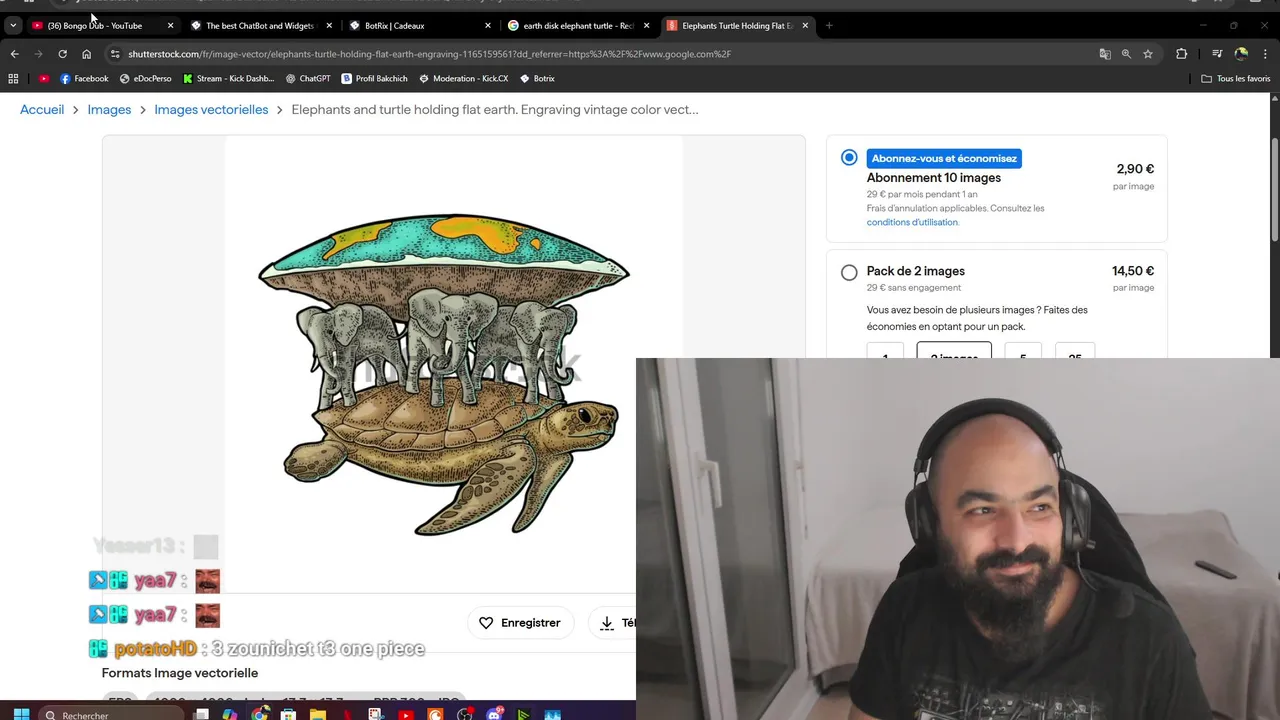Open the eDocPerso bookmark

pos(145,78)
